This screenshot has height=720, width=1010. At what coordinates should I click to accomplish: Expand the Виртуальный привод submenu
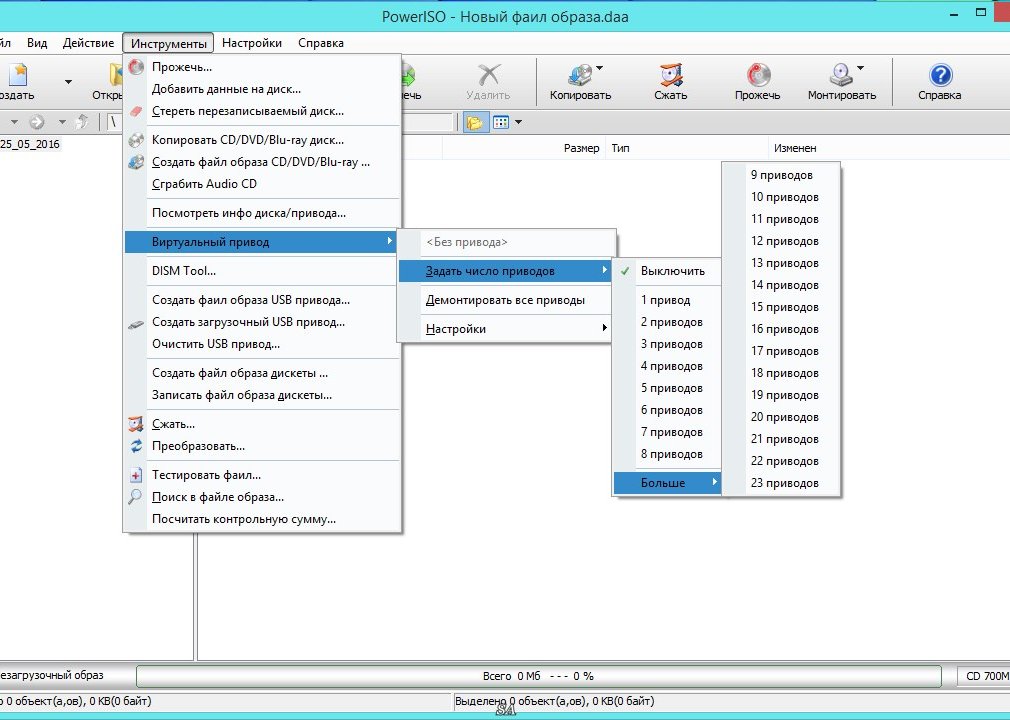[261, 242]
